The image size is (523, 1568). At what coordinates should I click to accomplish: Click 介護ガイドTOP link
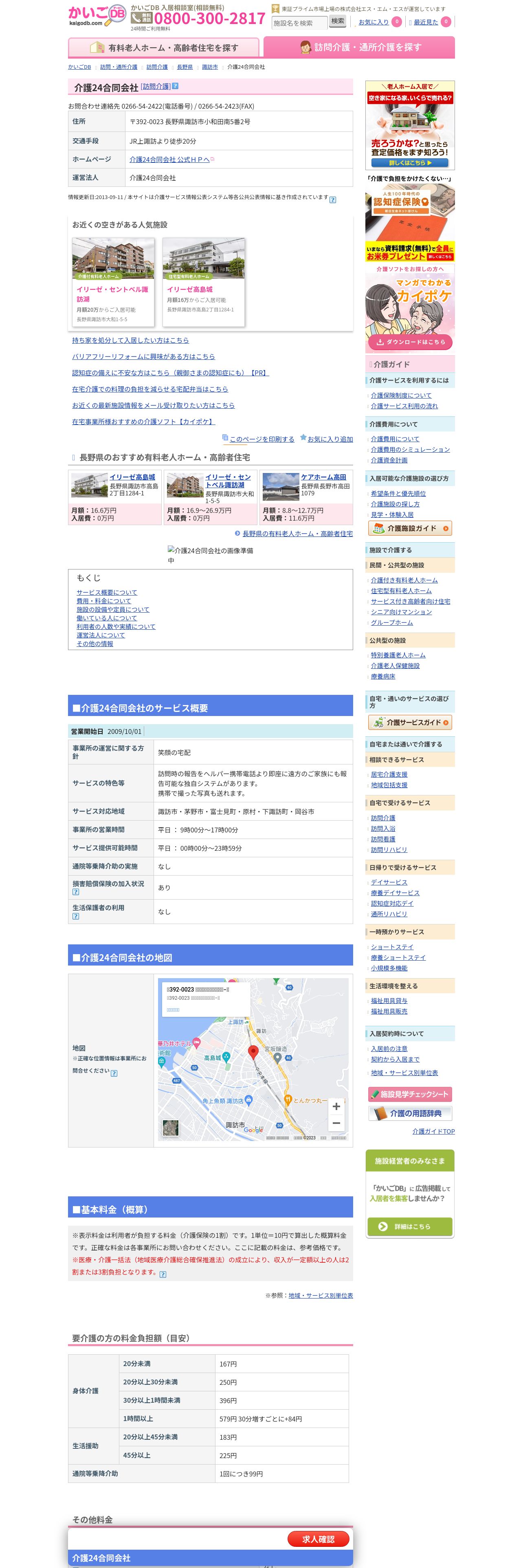pyautogui.click(x=433, y=1132)
